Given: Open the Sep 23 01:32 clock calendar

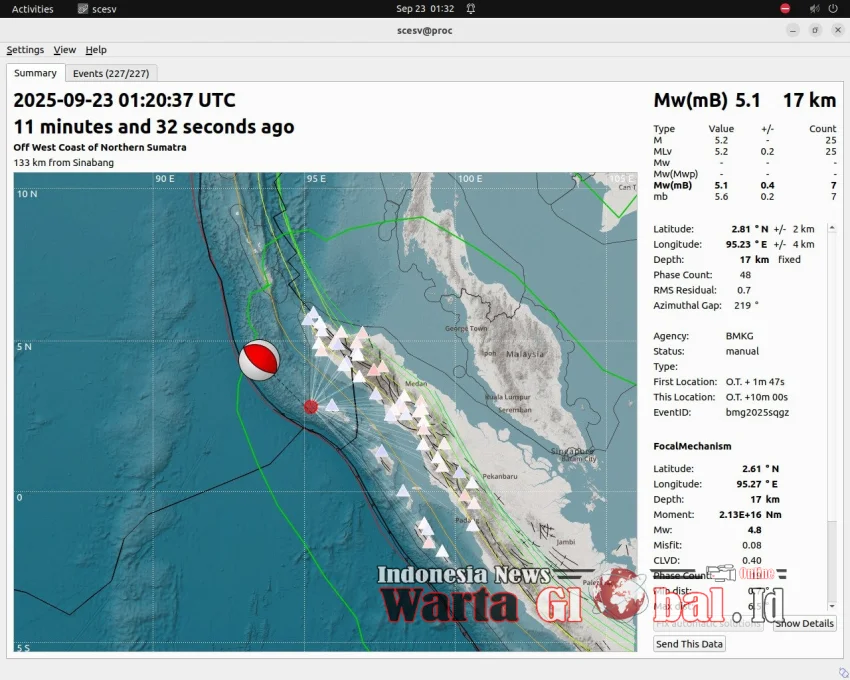Looking at the screenshot, I should 425,9.
